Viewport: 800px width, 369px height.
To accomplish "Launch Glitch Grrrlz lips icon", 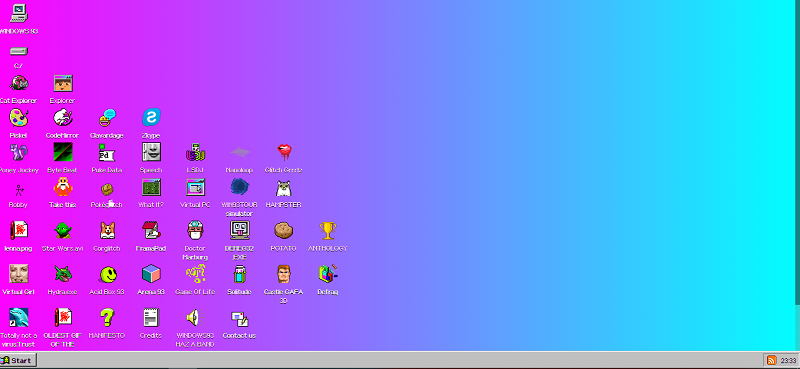I will tap(284, 152).
